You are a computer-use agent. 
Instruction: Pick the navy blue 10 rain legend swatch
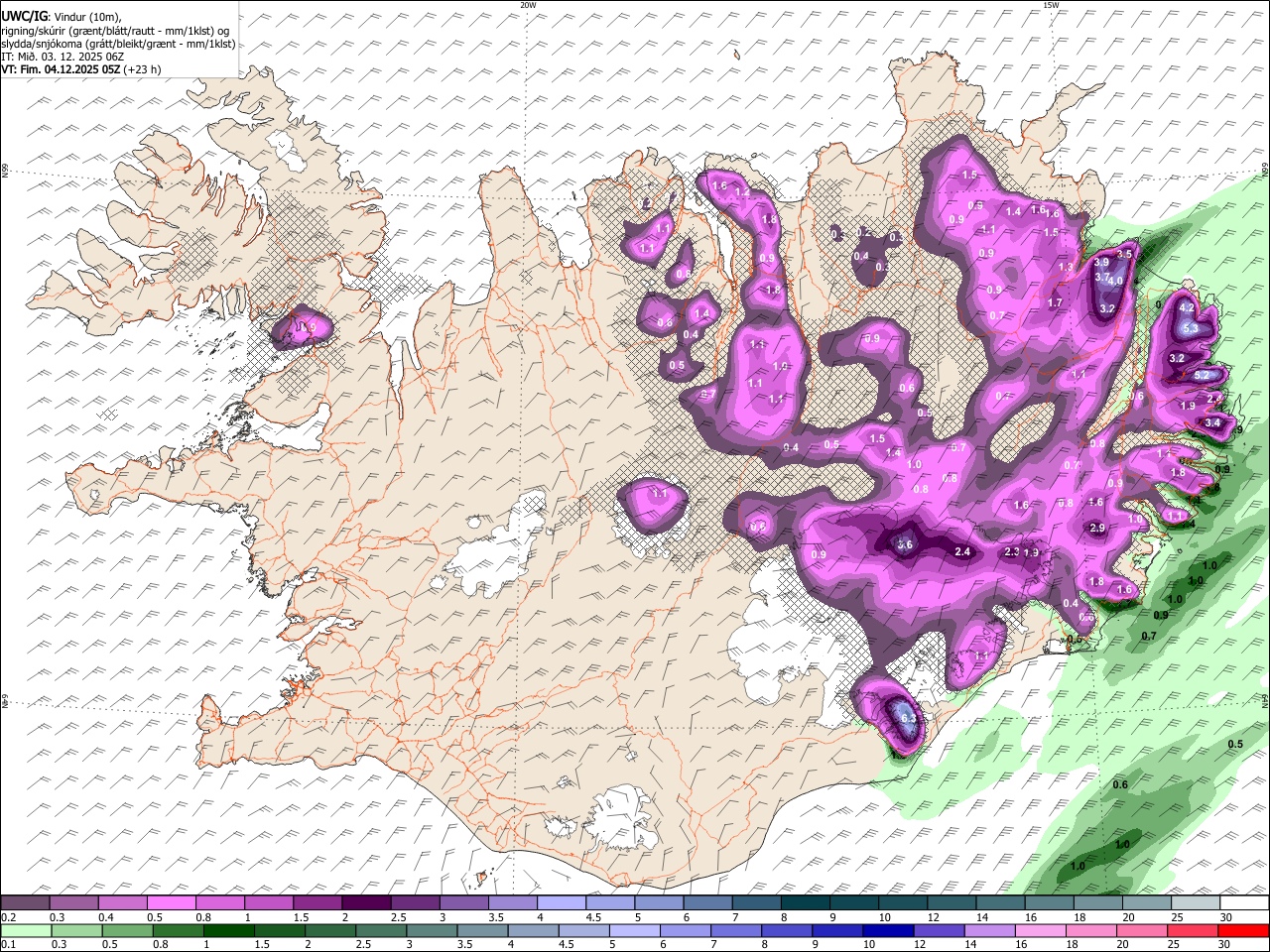point(886,930)
